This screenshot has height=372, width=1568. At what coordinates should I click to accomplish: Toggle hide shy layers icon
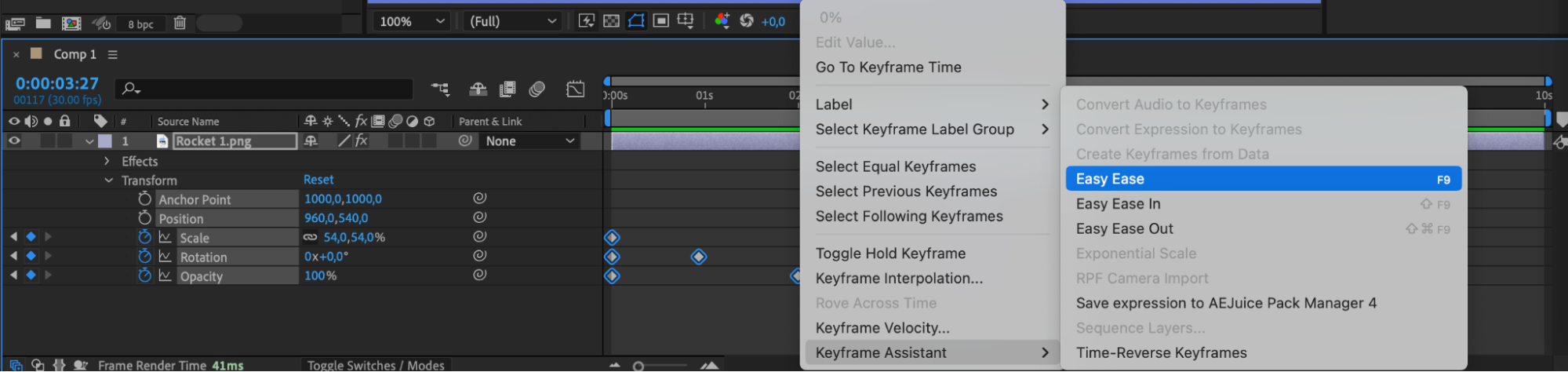pyautogui.click(x=478, y=89)
